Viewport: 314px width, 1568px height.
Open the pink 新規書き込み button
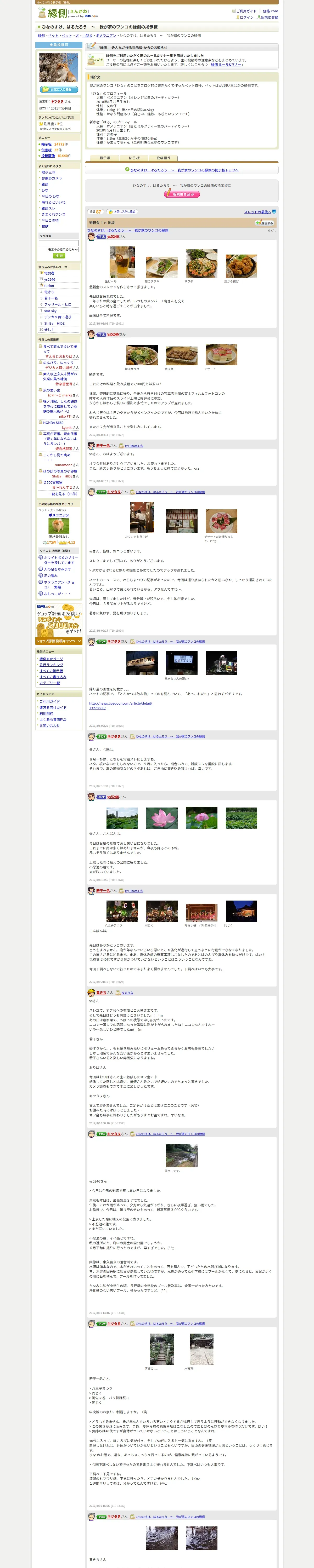pos(182,194)
